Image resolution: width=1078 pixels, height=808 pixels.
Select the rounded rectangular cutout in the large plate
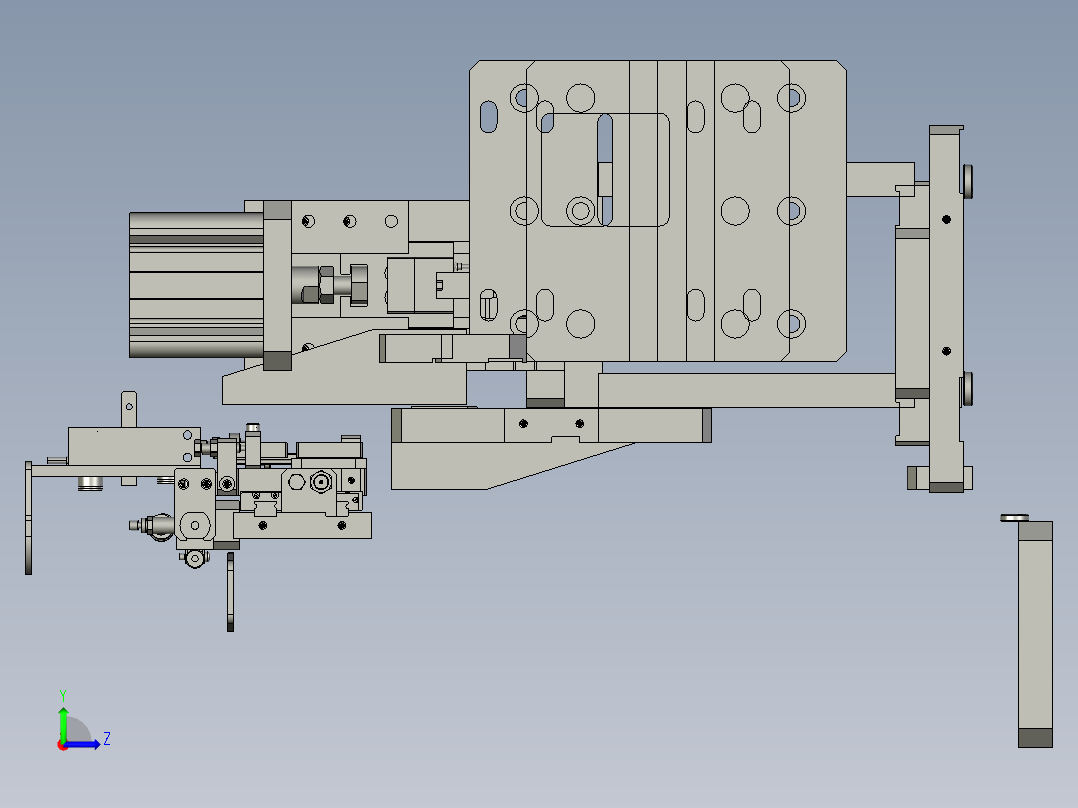605,170
